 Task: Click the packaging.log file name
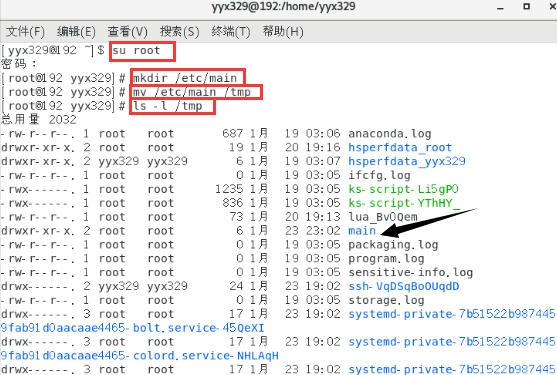point(393,245)
